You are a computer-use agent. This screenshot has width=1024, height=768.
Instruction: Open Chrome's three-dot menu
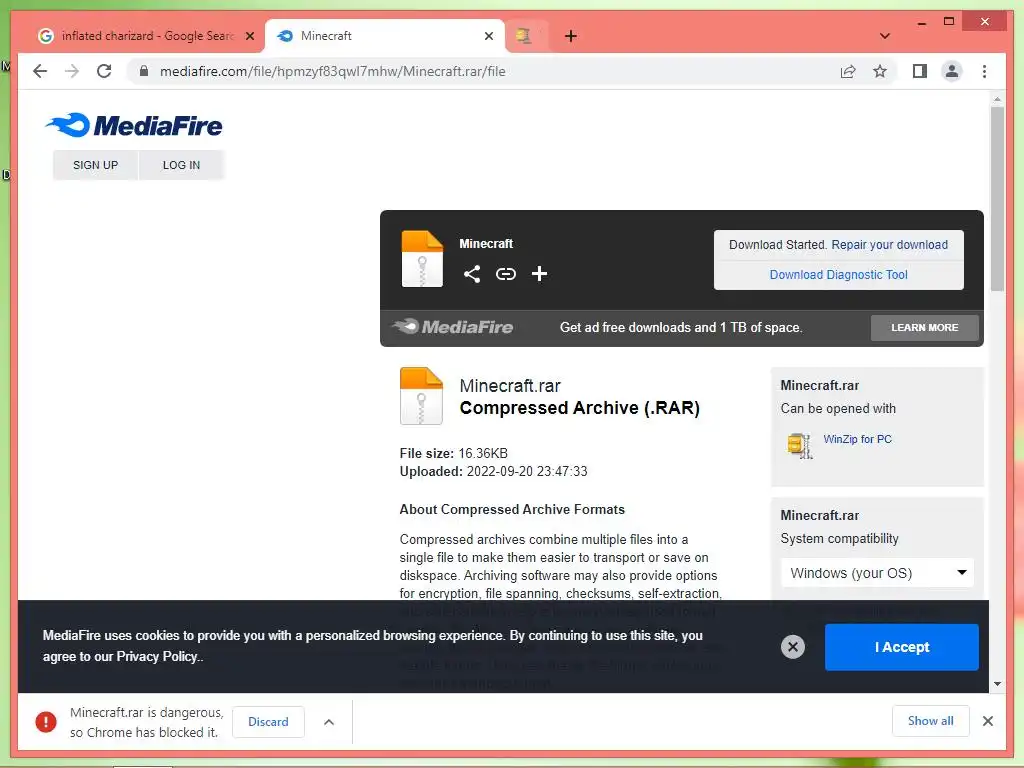(x=984, y=71)
